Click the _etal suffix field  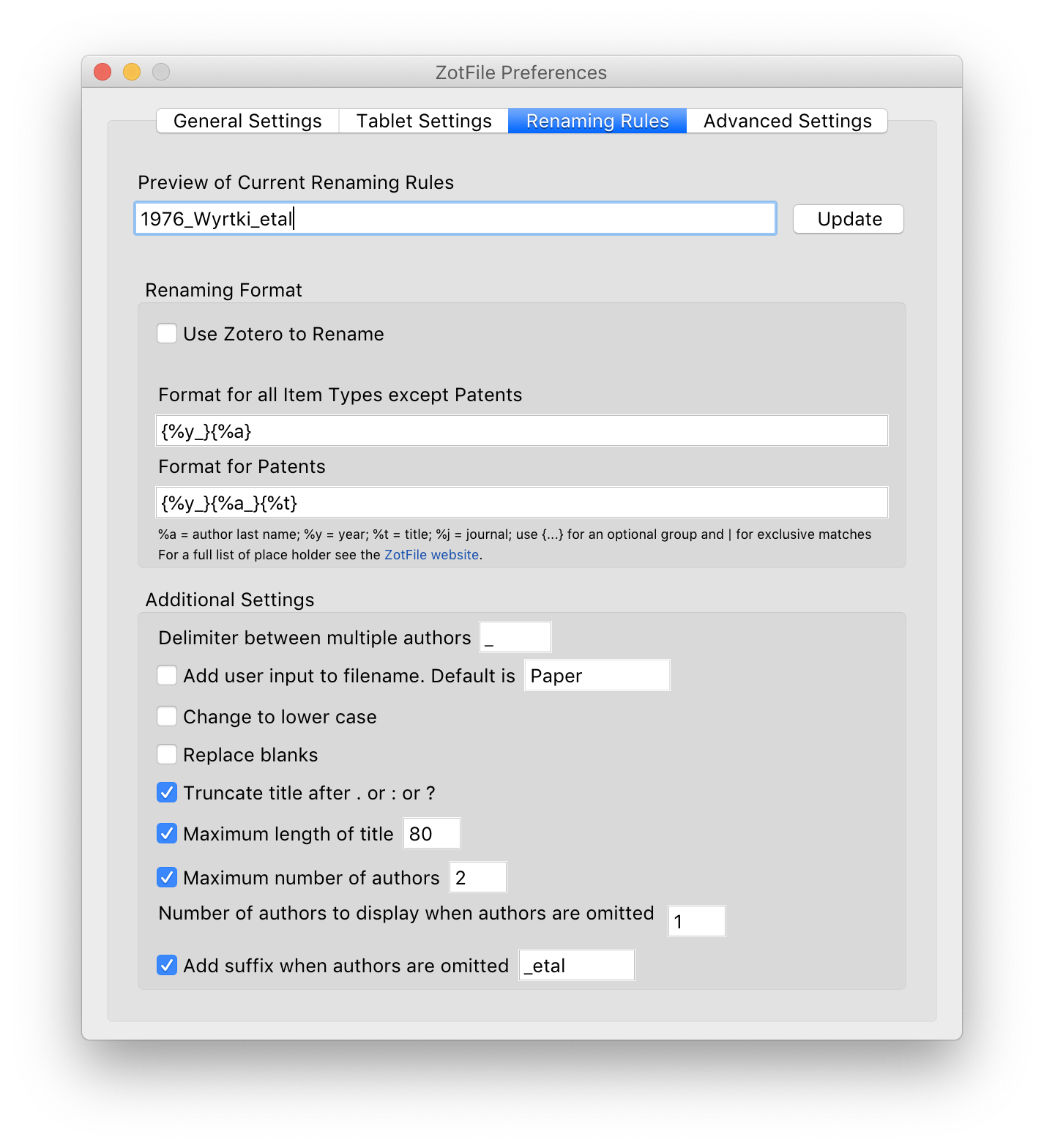pyautogui.click(x=576, y=965)
